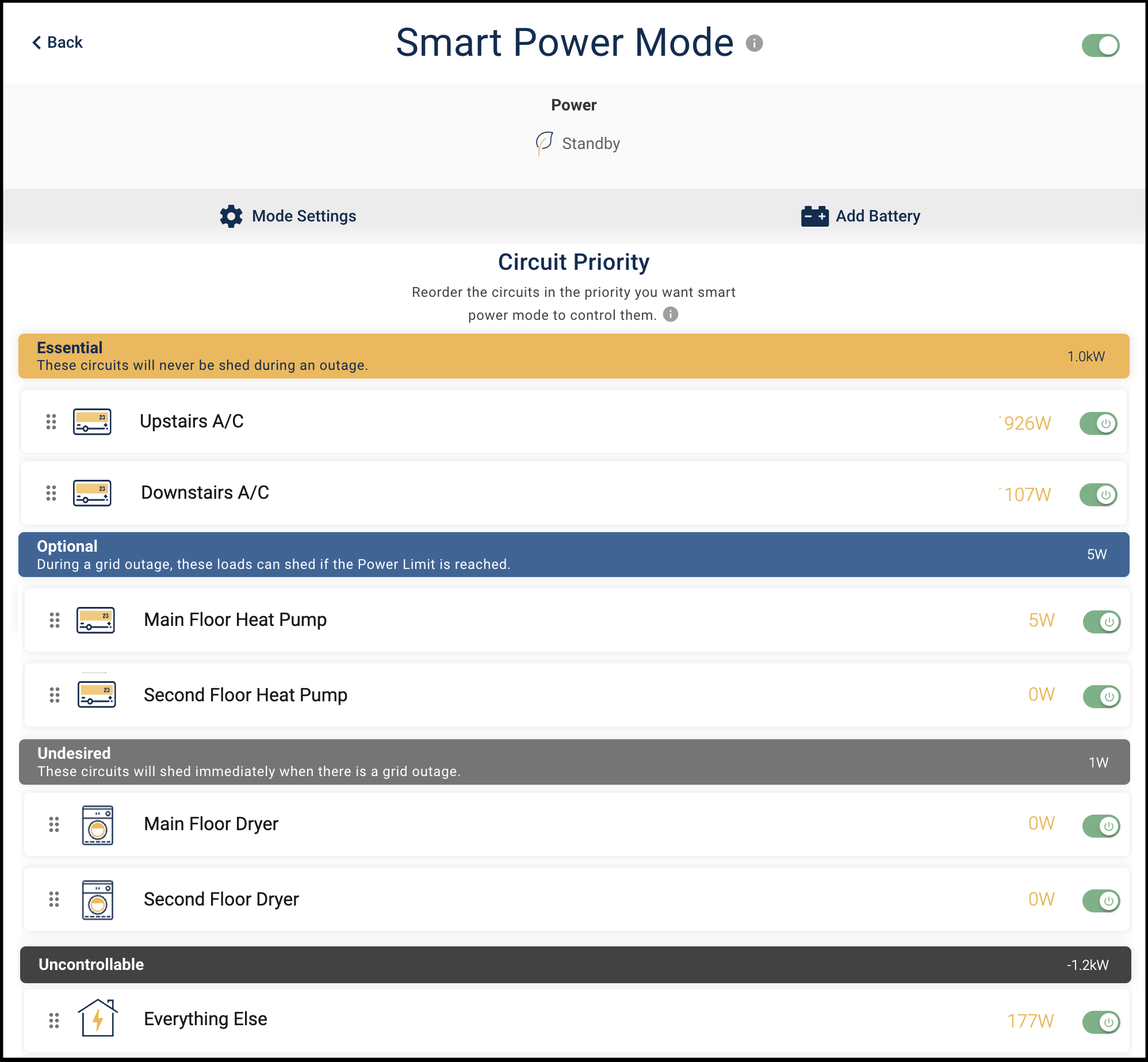Image resolution: width=1148 pixels, height=1062 pixels.
Task: Turn off the Upstairs A/C circuit switch
Action: click(x=1098, y=423)
